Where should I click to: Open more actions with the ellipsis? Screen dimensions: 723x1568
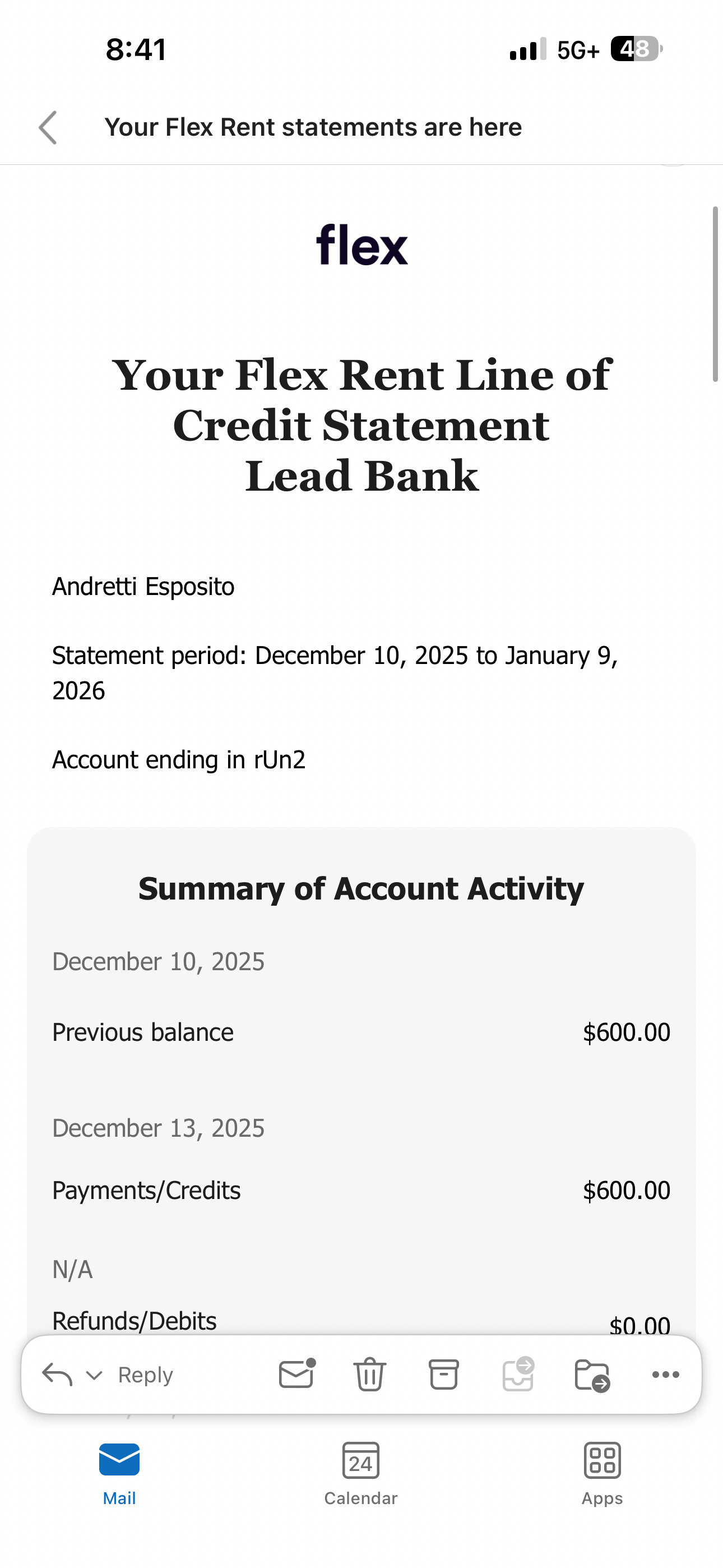[665, 1375]
